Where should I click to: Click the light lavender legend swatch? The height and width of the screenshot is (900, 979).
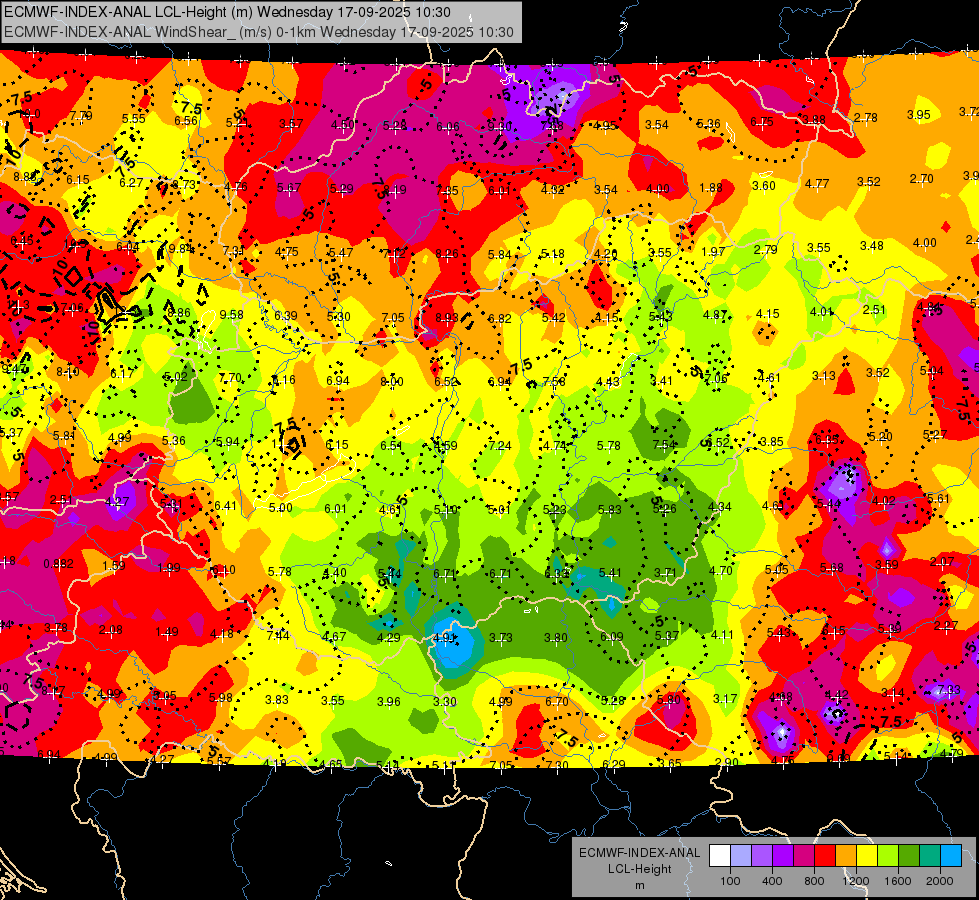tap(741, 855)
